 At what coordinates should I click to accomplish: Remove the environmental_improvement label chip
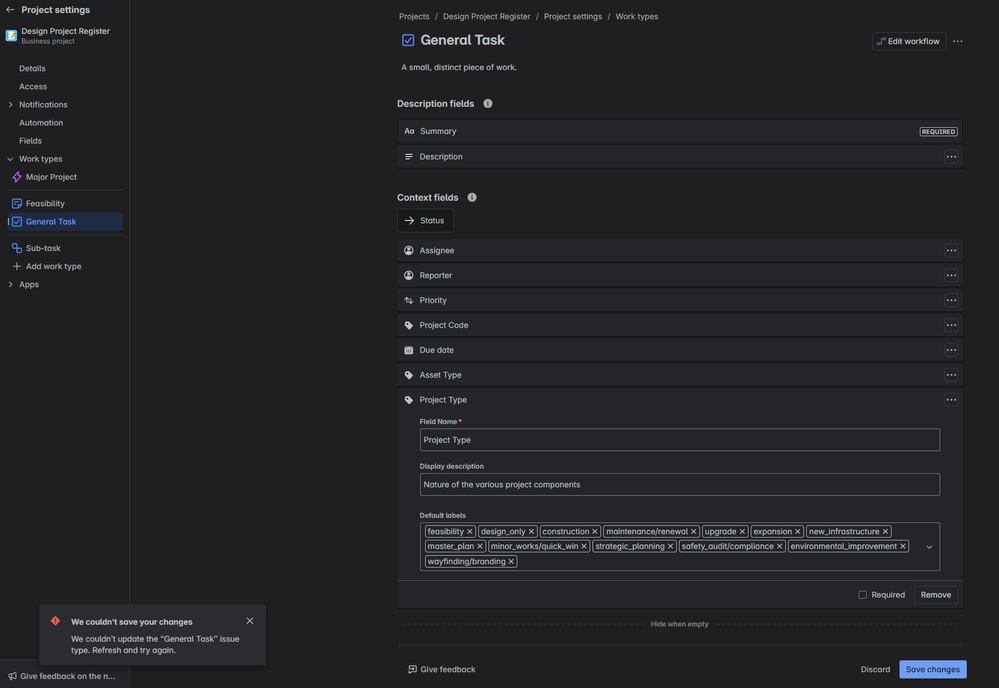click(x=903, y=546)
